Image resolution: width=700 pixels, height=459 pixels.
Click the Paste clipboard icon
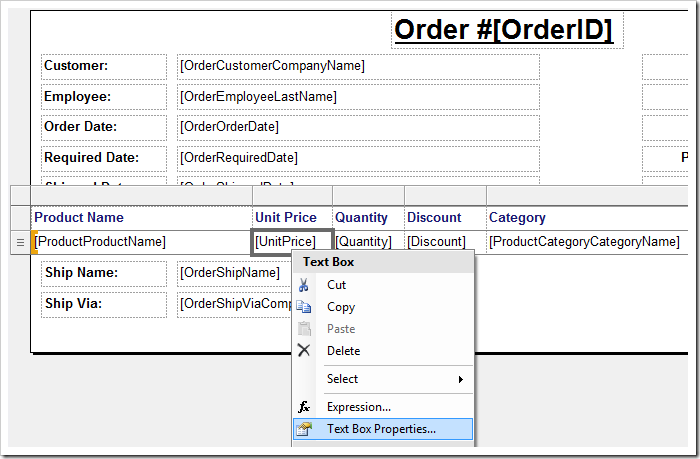click(x=304, y=329)
